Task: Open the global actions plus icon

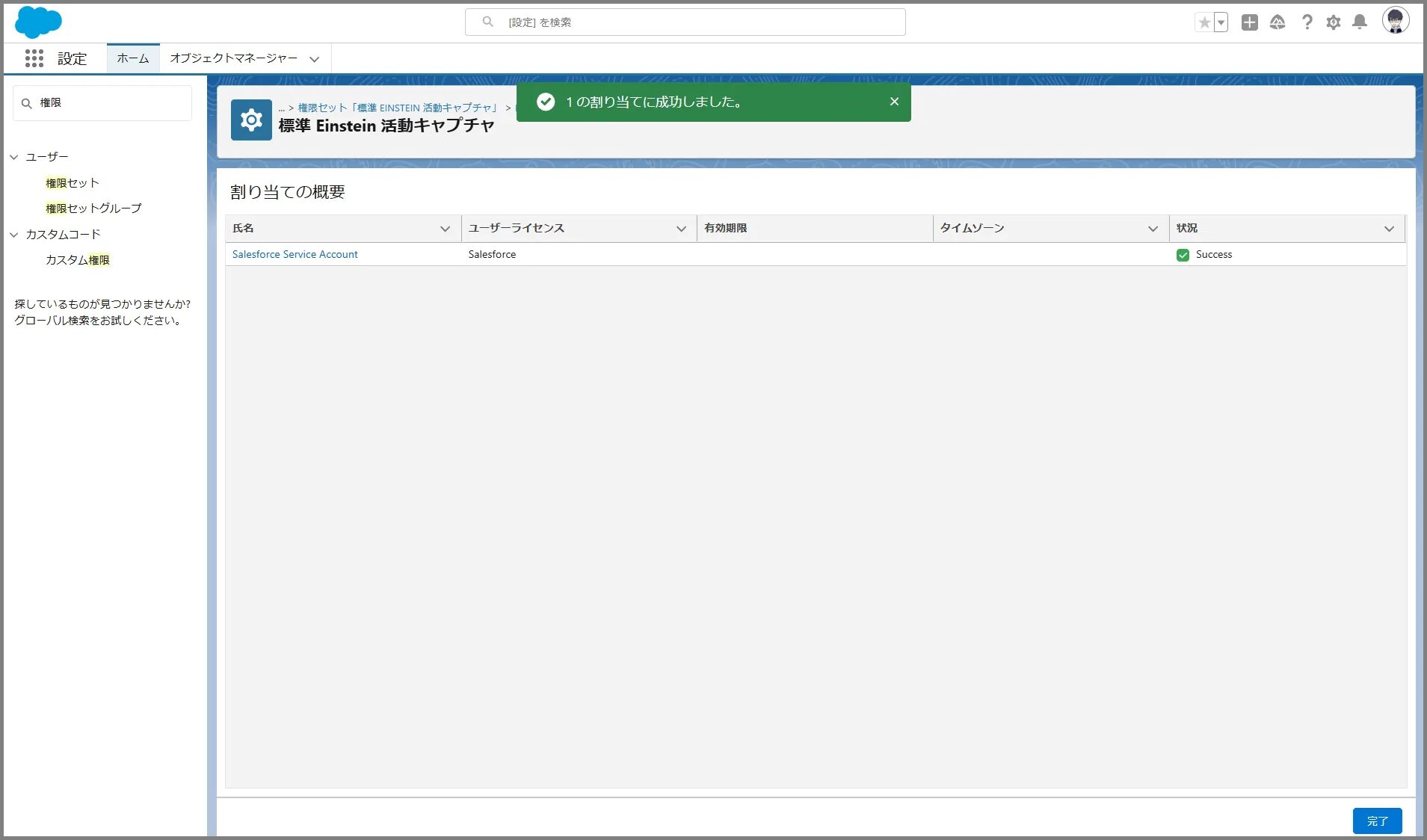Action: click(x=1249, y=22)
